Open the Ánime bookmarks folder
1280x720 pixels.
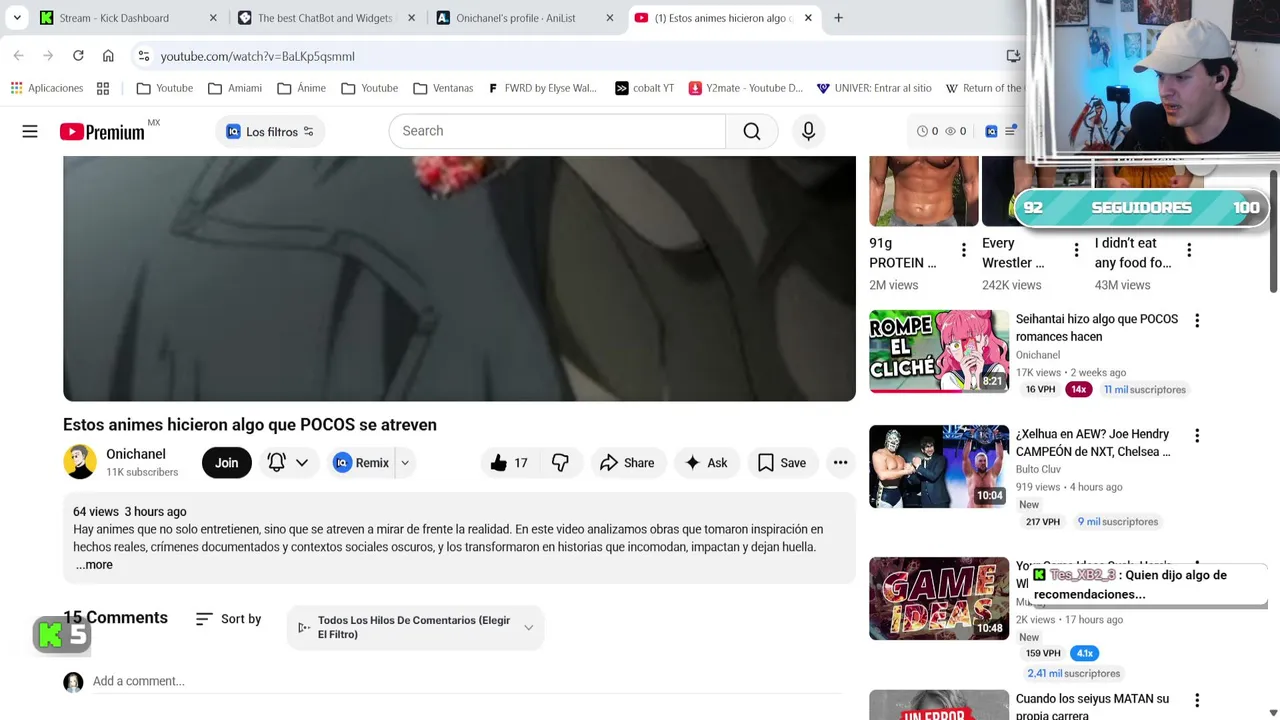(x=301, y=88)
